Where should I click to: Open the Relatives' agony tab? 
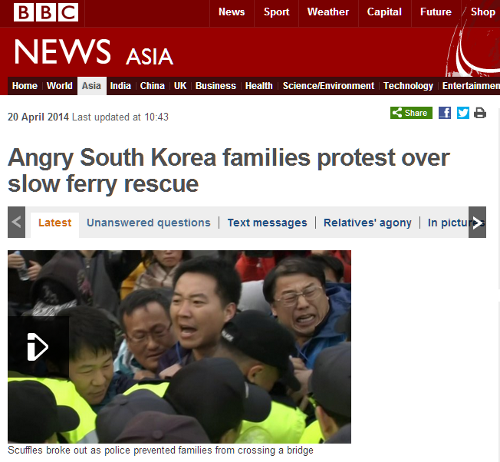[367, 222]
